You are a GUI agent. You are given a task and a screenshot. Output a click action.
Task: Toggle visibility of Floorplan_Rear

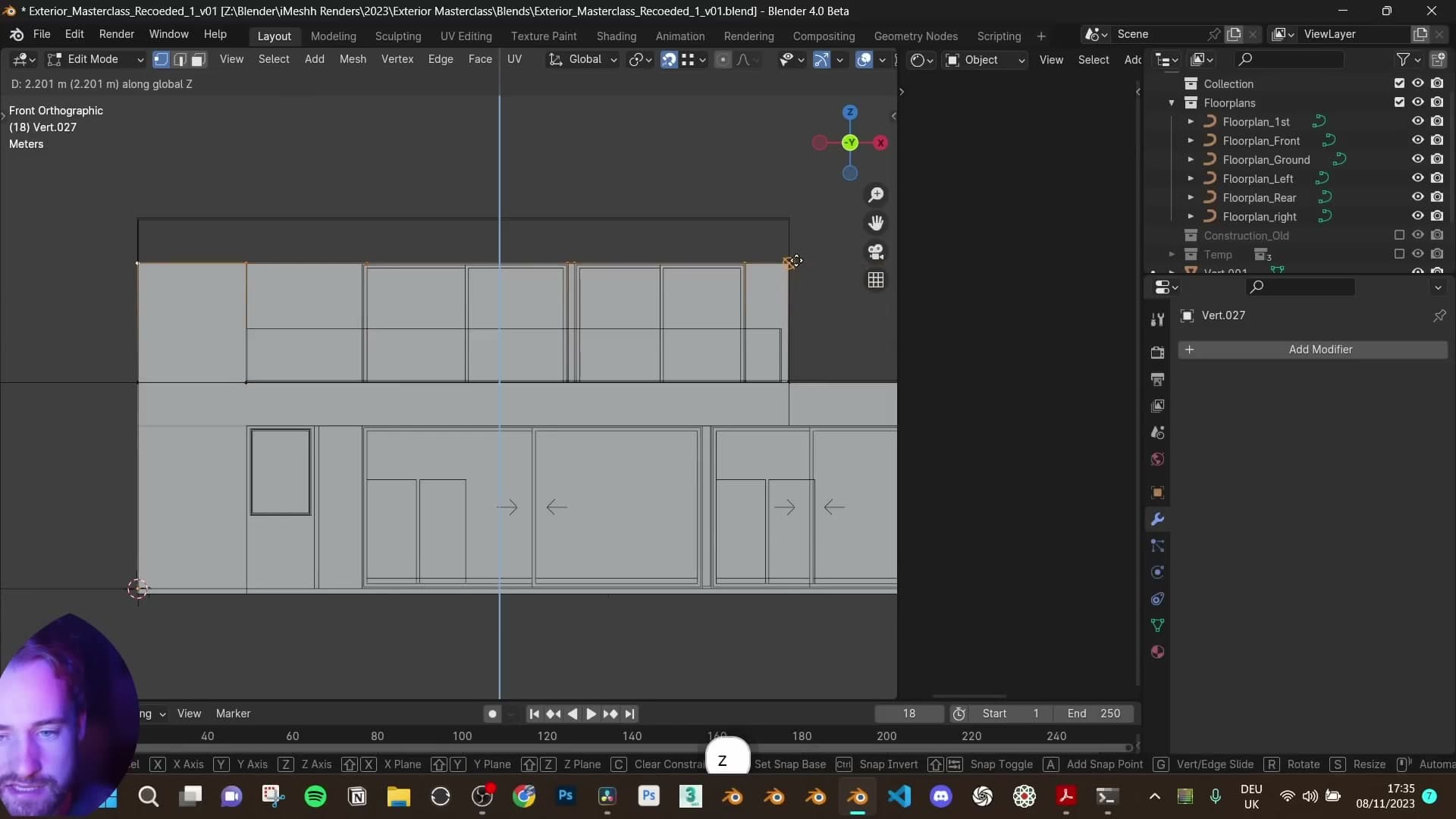1417,197
